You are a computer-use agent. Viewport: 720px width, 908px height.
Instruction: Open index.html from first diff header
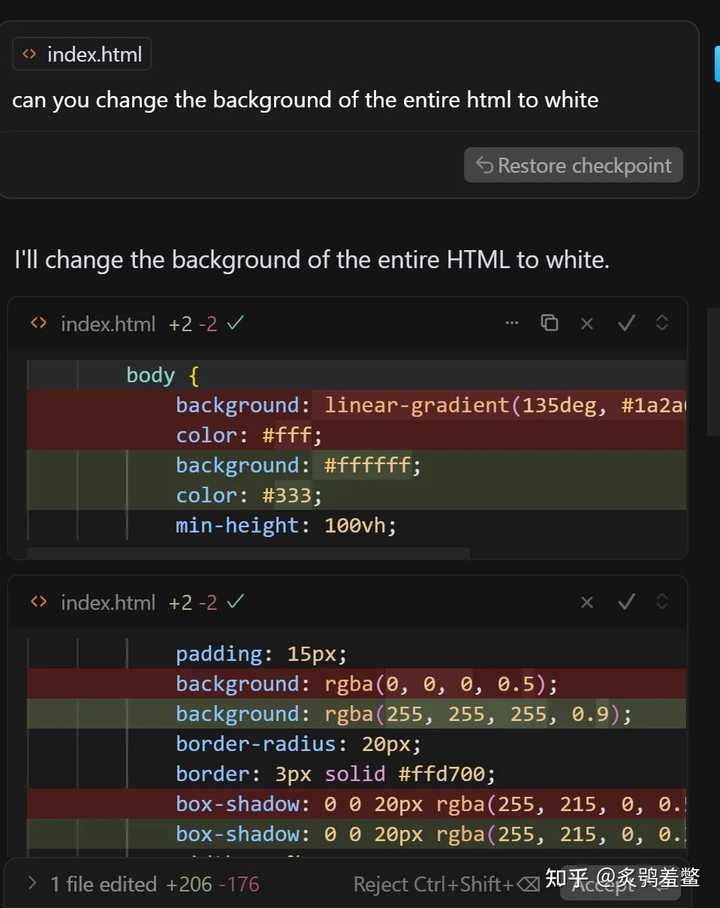[107, 324]
